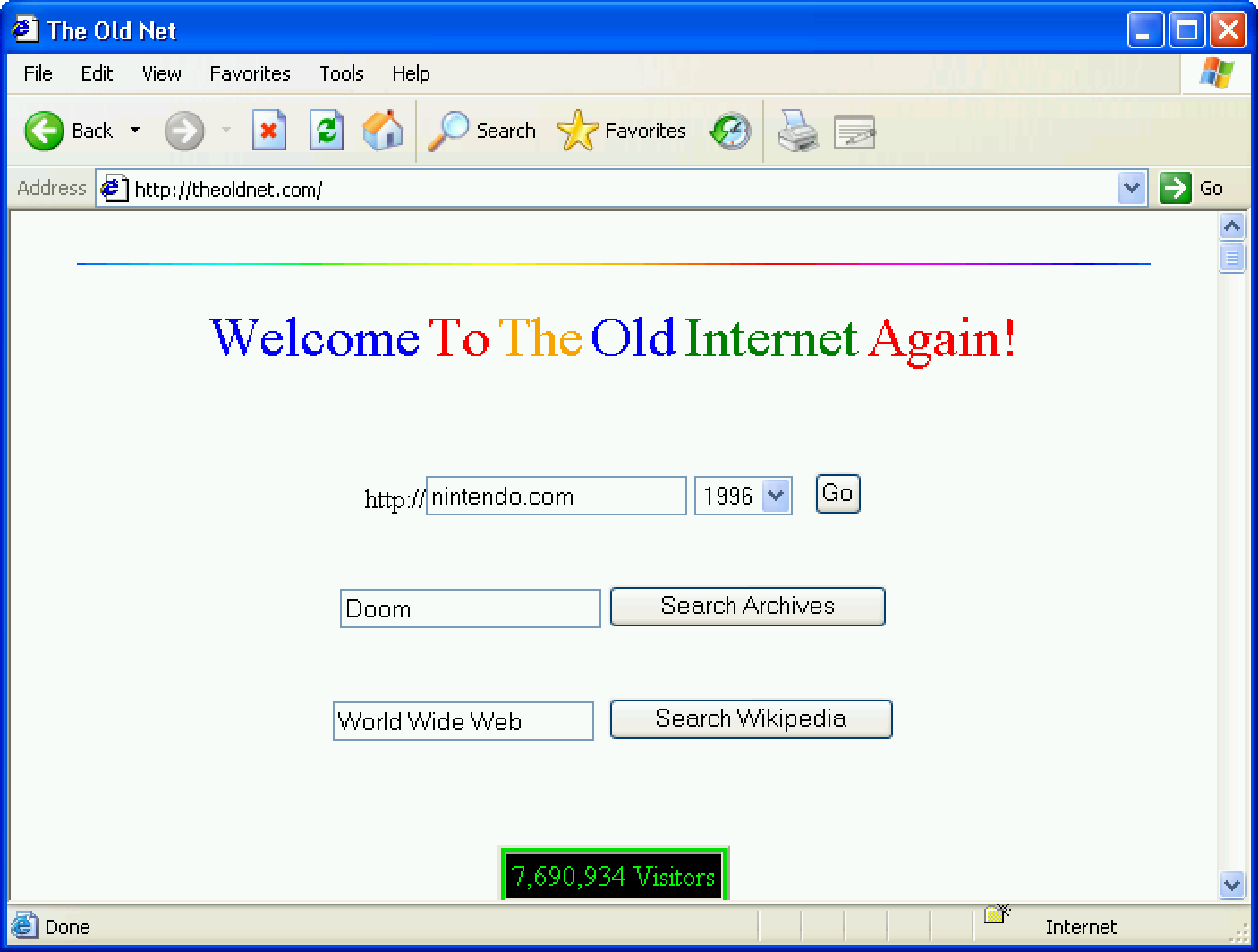Click the grayed Forward arrow icon
Viewport: 1258px width, 952px height.
pyautogui.click(x=184, y=132)
